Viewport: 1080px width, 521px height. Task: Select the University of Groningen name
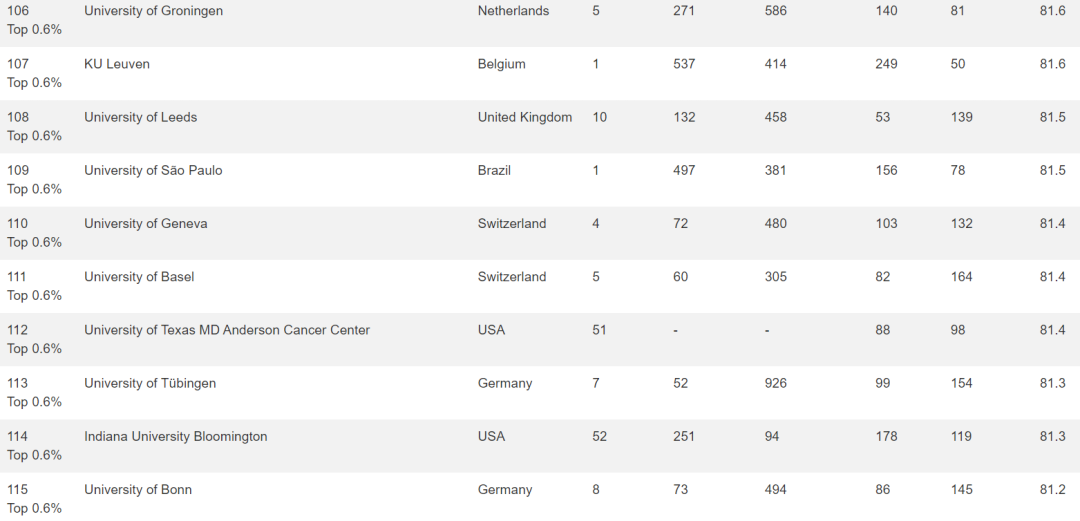point(153,11)
